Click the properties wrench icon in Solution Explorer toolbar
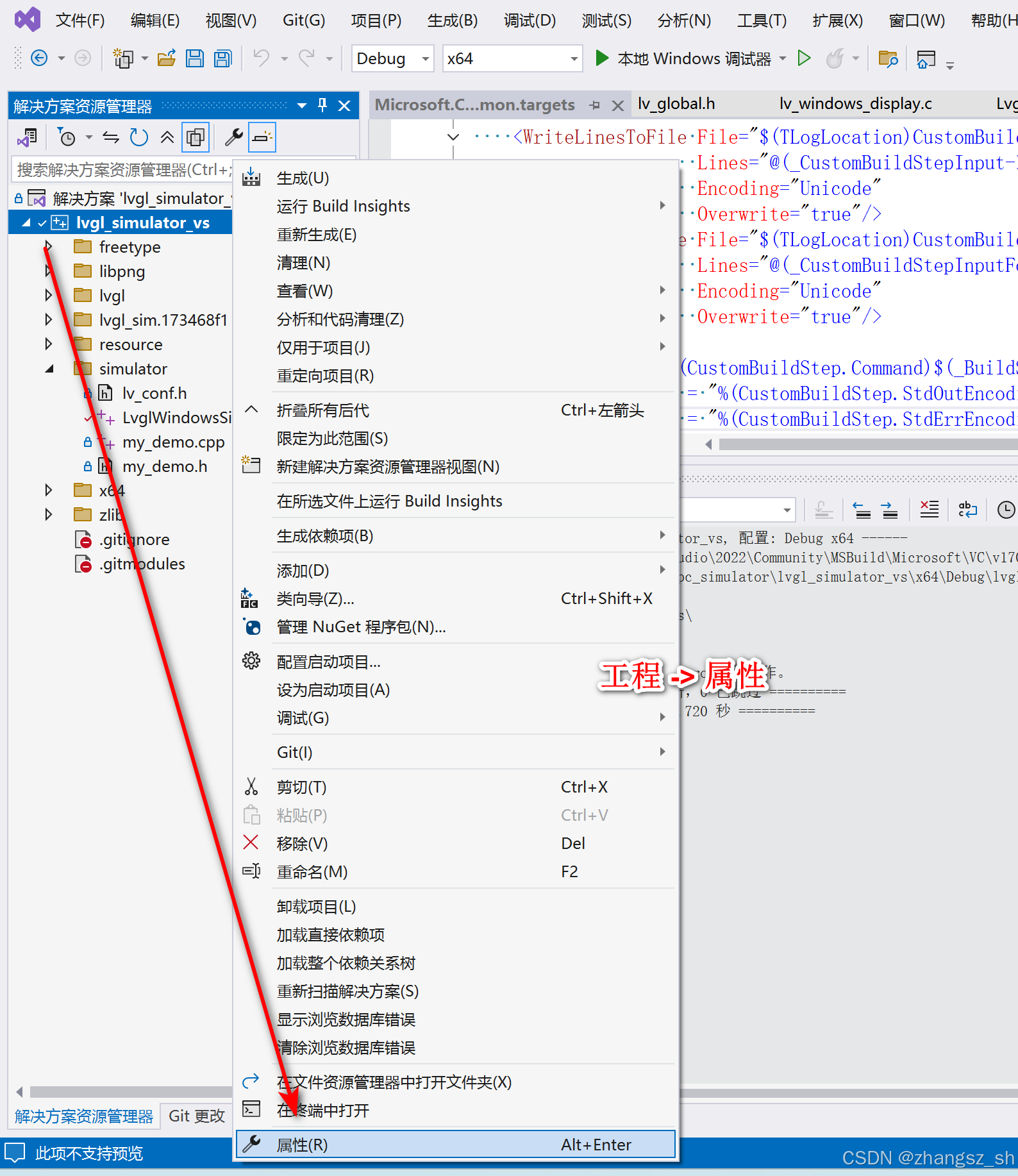This screenshot has width=1018, height=1176. pos(234,137)
